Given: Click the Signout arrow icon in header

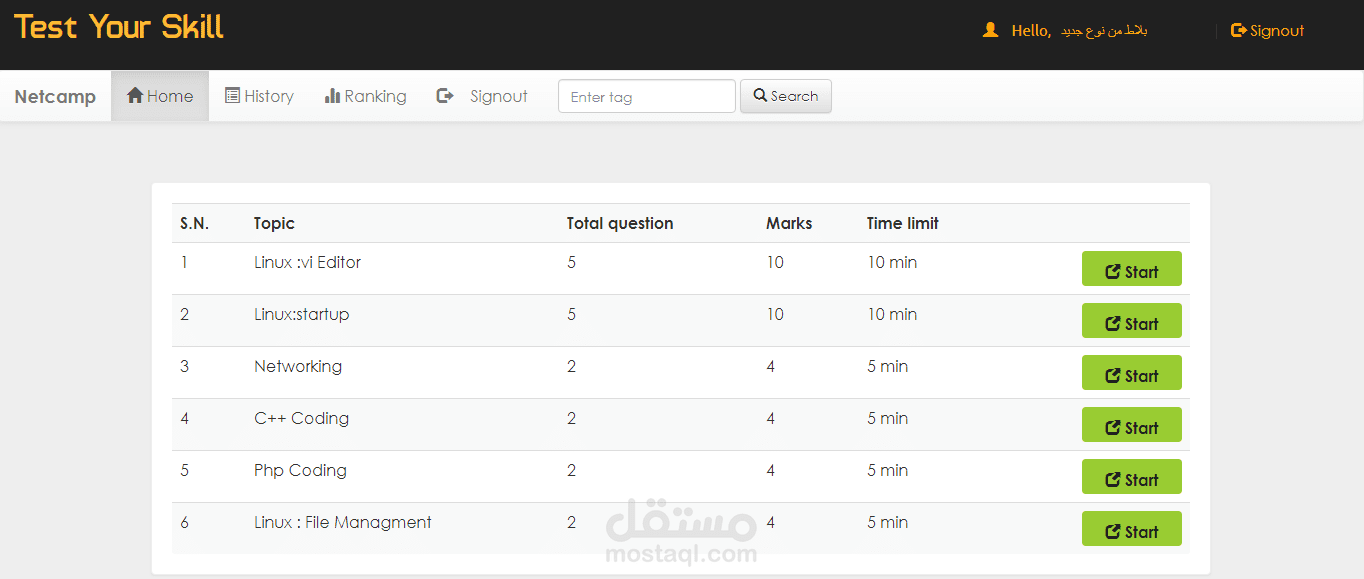Looking at the screenshot, I should point(1238,31).
